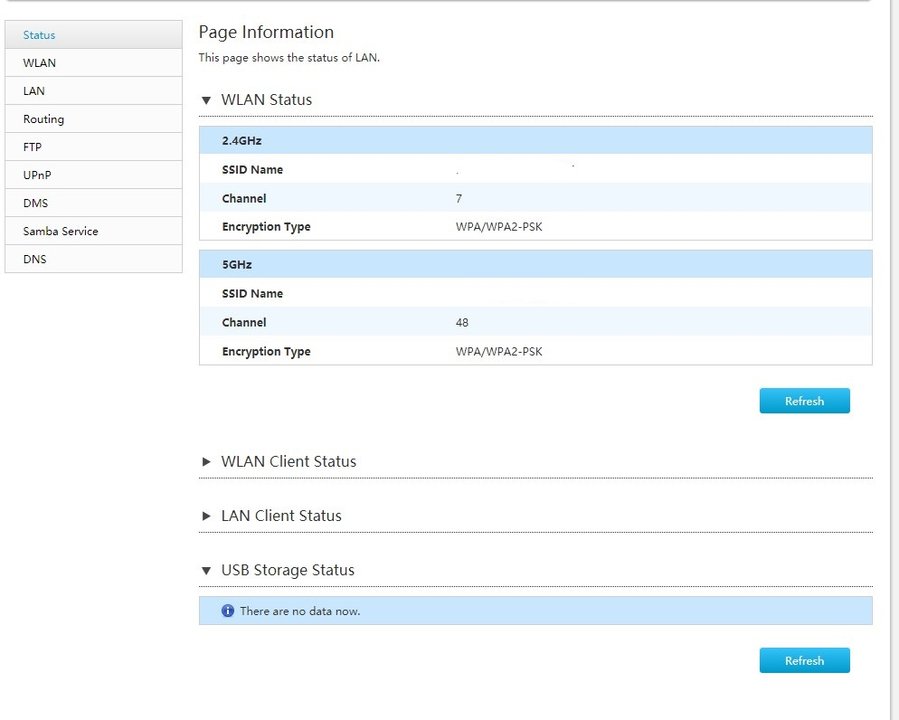Image resolution: width=899 pixels, height=720 pixels.
Task: Collapse the USB Storage Status section
Action: 207,570
